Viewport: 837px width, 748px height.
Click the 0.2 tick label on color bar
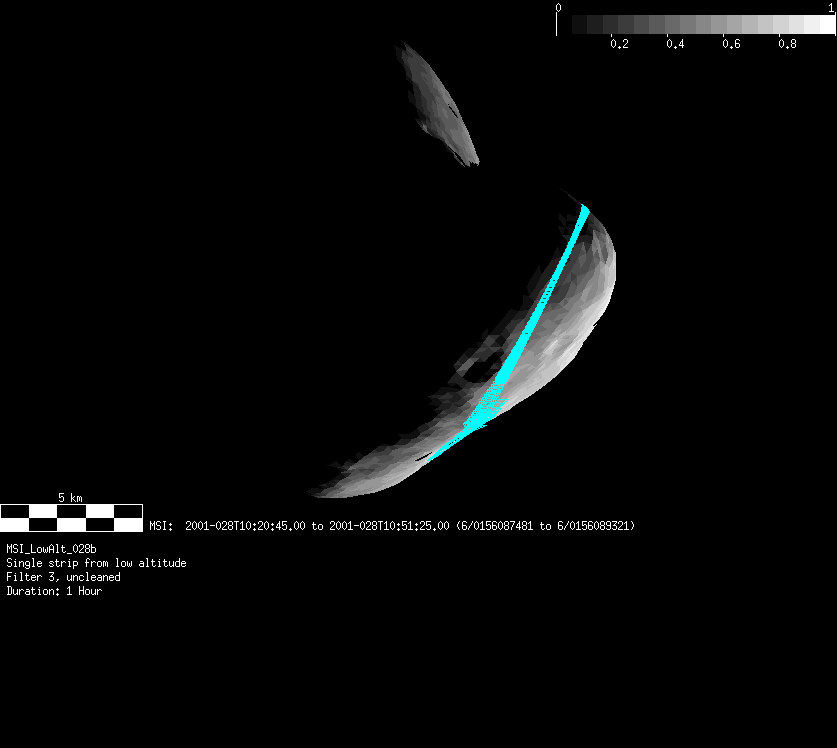pos(619,44)
